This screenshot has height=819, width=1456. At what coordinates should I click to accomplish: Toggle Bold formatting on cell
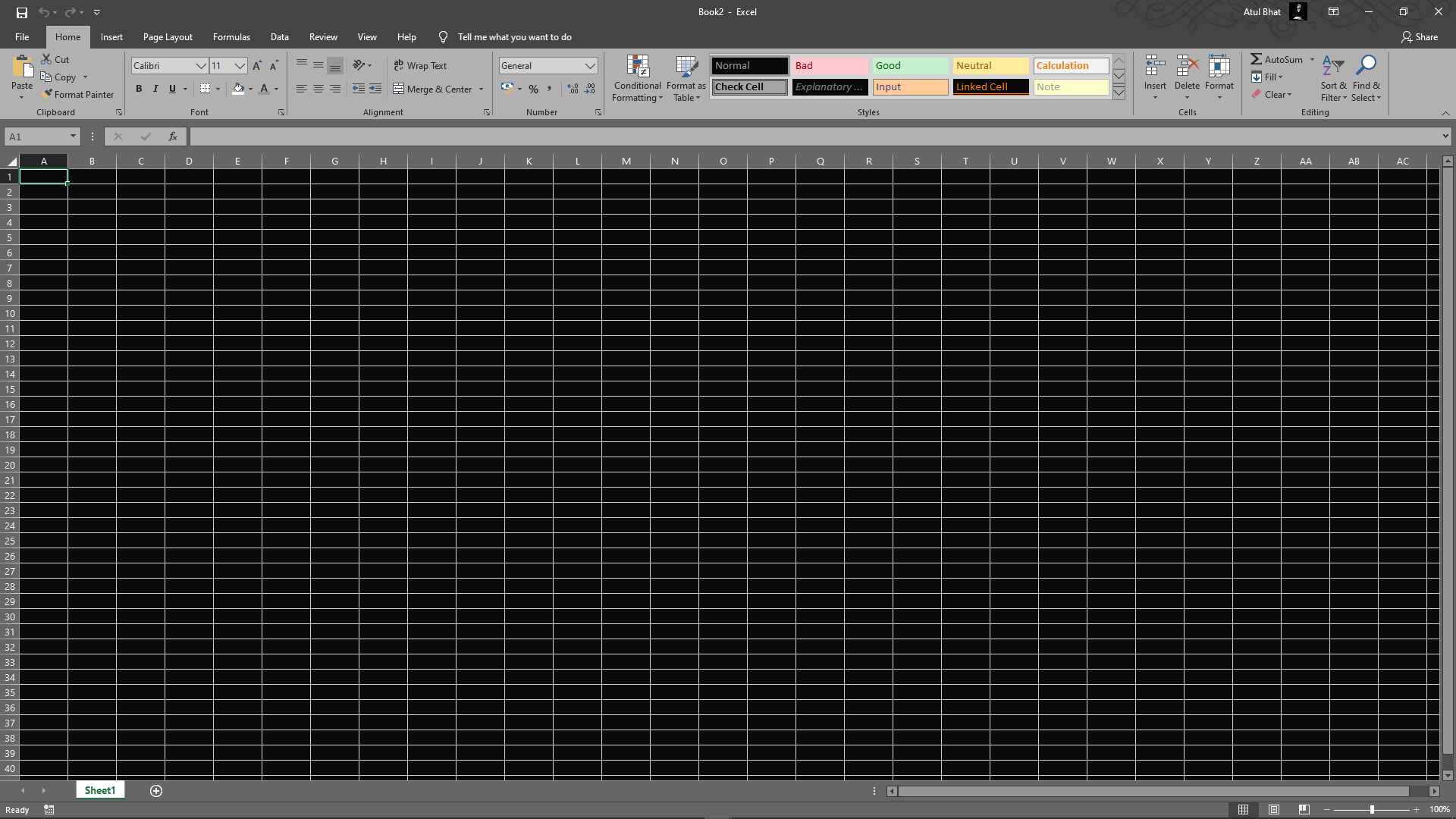[139, 89]
